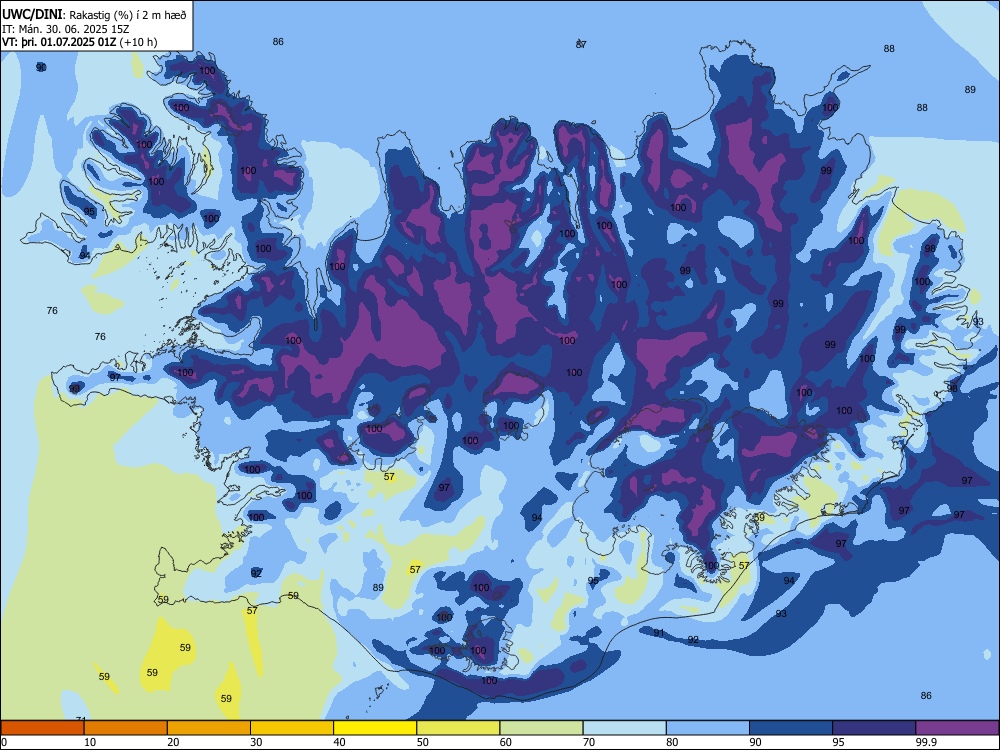Screen dimensions: 1000x750
Task: Select the purple above-99.9 legend swatch
Action: [x=957, y=728]
